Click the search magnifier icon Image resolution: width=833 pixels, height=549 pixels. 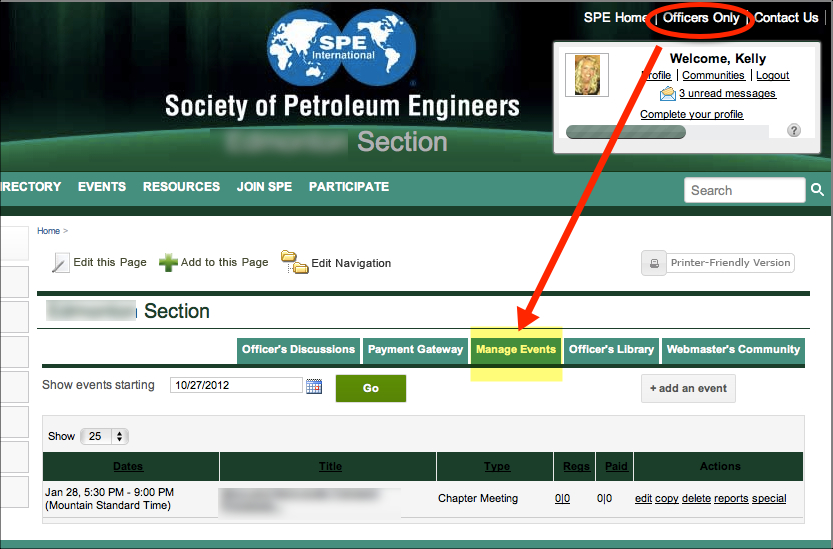coord(817,190)
